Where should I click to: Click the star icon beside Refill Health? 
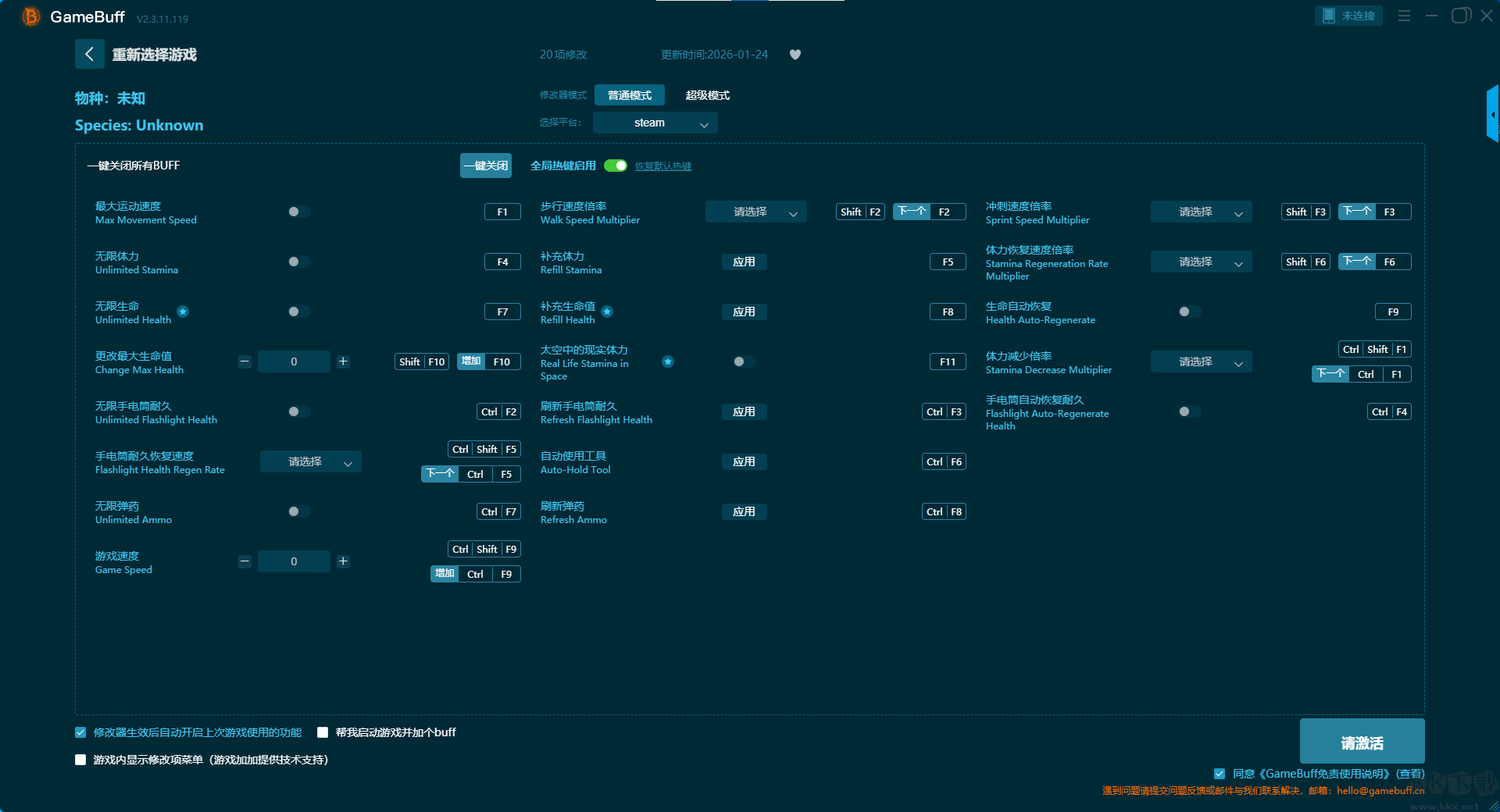pyautogui.click(x=607, y=312)
